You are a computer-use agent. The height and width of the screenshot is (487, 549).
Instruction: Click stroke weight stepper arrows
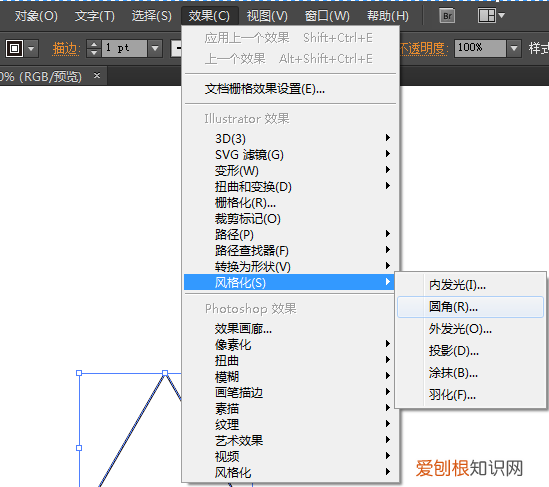point(93,48)
